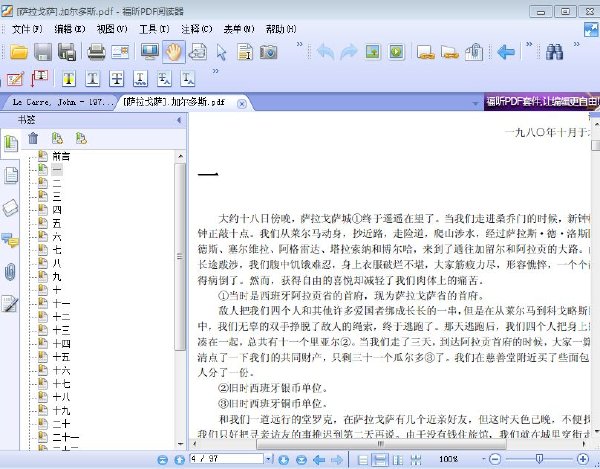Select the yellow Highlight text tool
Viewport: 600px width, 469px height.
(69, 79)
